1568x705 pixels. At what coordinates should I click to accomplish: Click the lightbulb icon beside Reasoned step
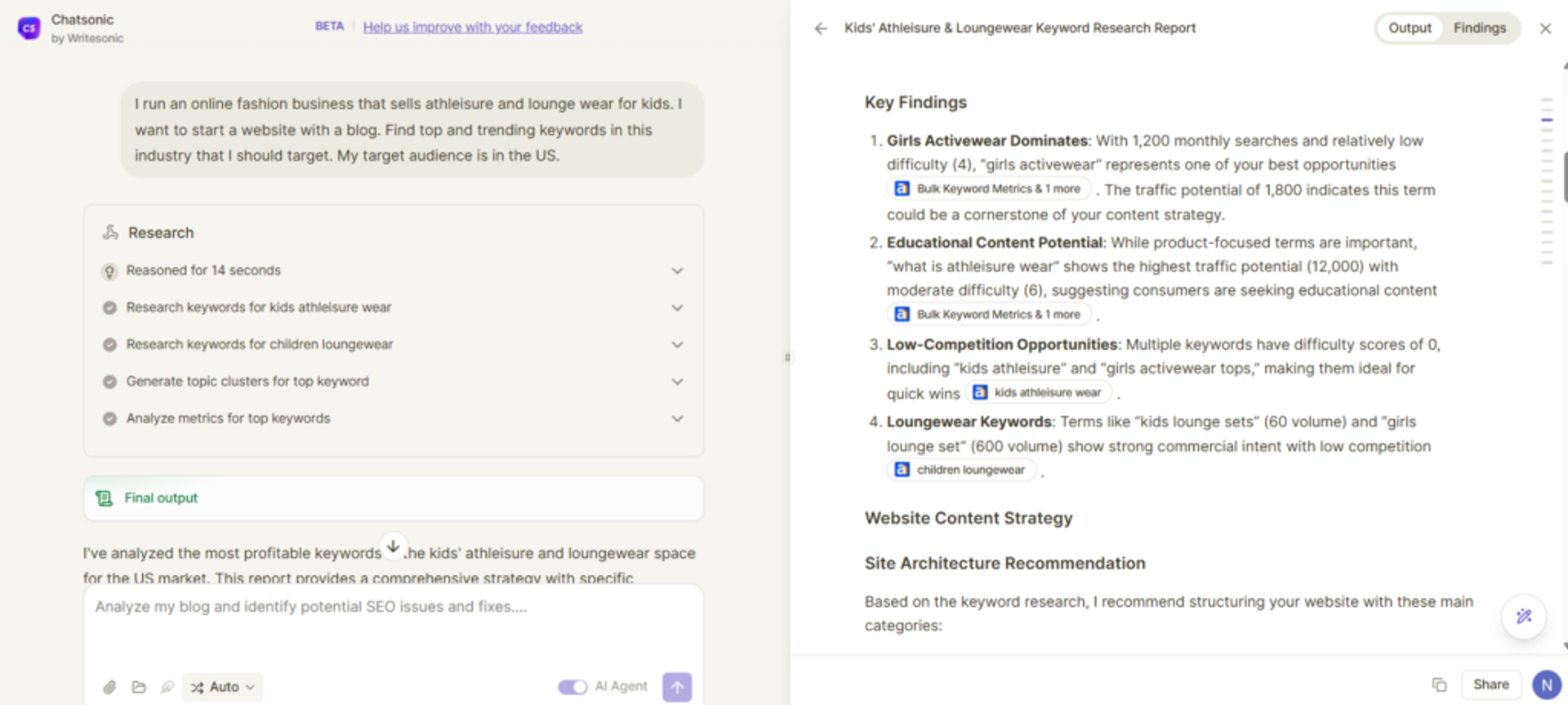pyautogui.click(x=109, y=271)
